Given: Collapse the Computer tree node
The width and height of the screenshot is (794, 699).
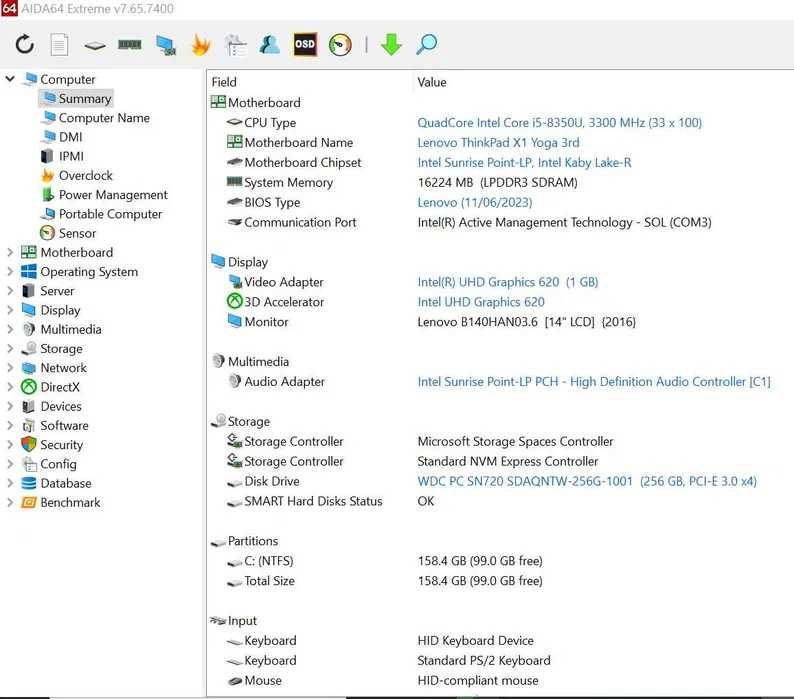Looking at the screenshot, I should pos(10,79).
